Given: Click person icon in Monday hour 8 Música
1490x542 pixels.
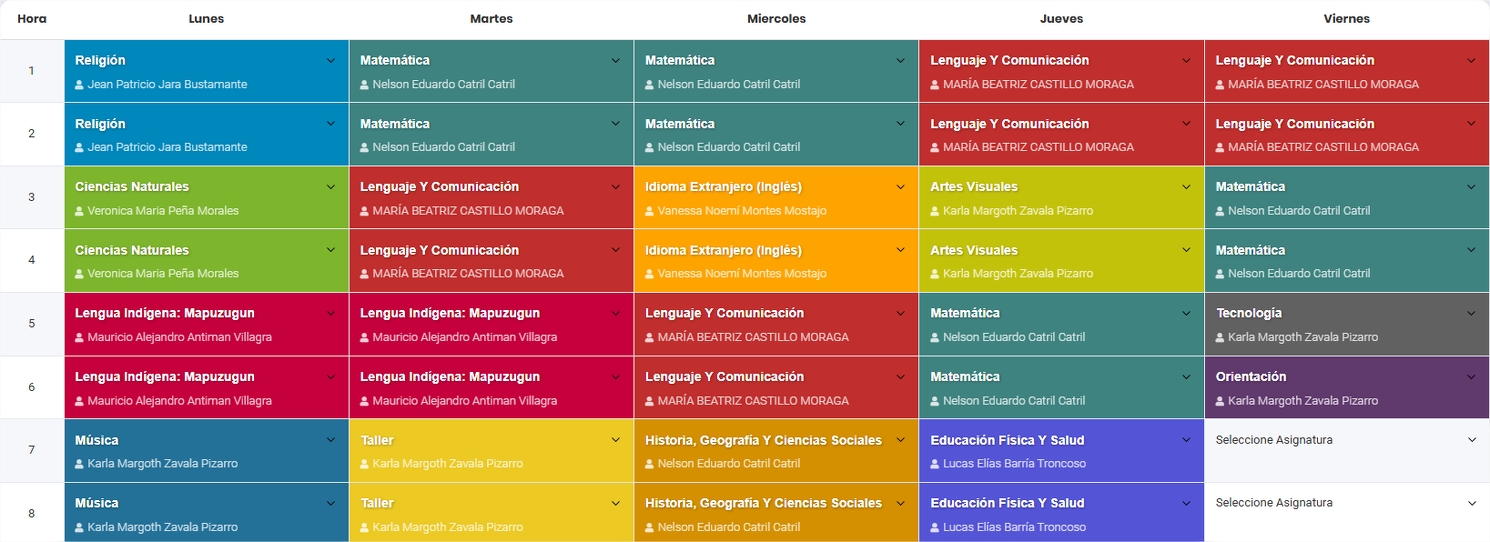Looking at the screenshot, I should click(x=80, y=527).
